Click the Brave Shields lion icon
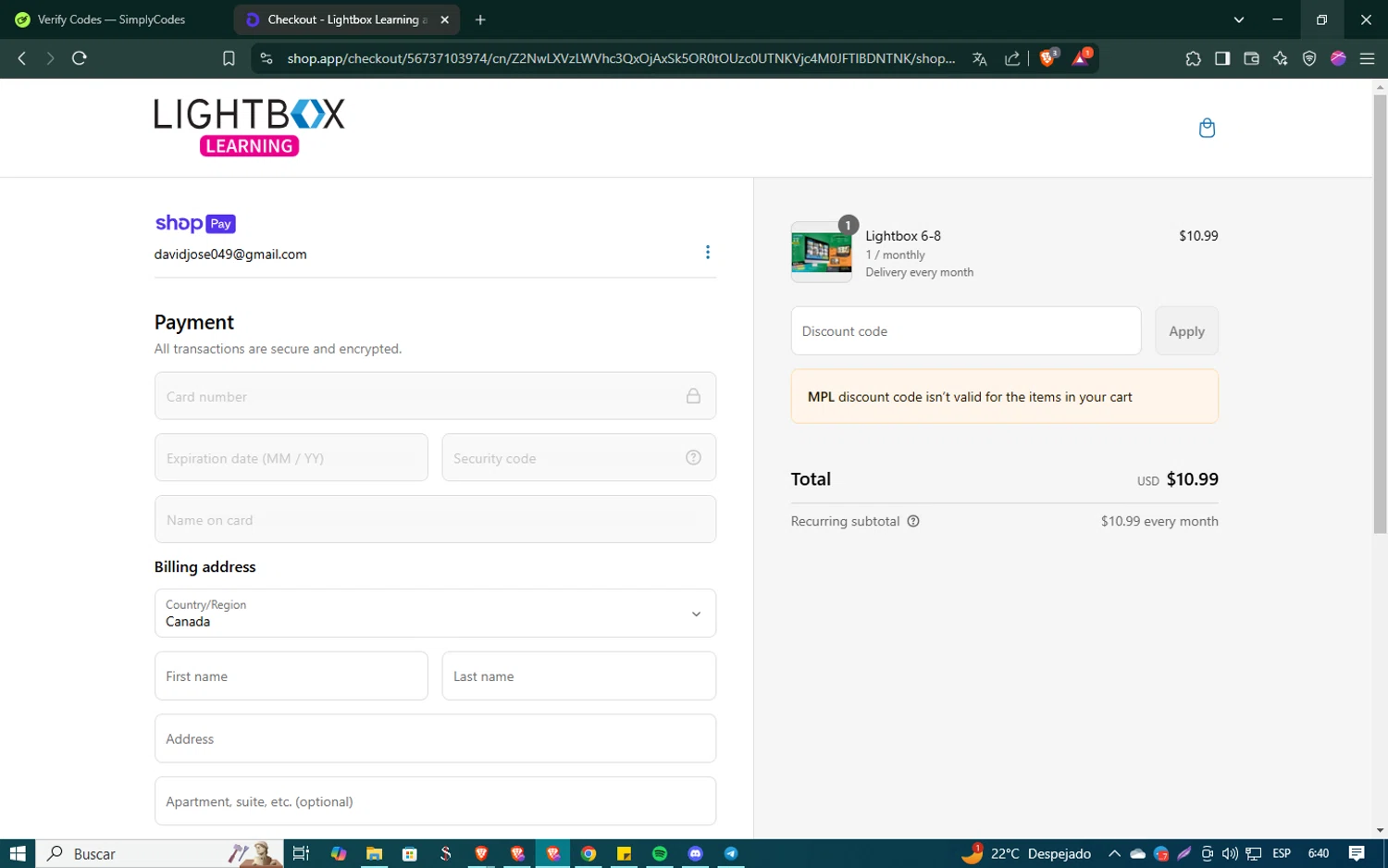The height and width of the screenshot is (868, 1388). coord(1047,57)
